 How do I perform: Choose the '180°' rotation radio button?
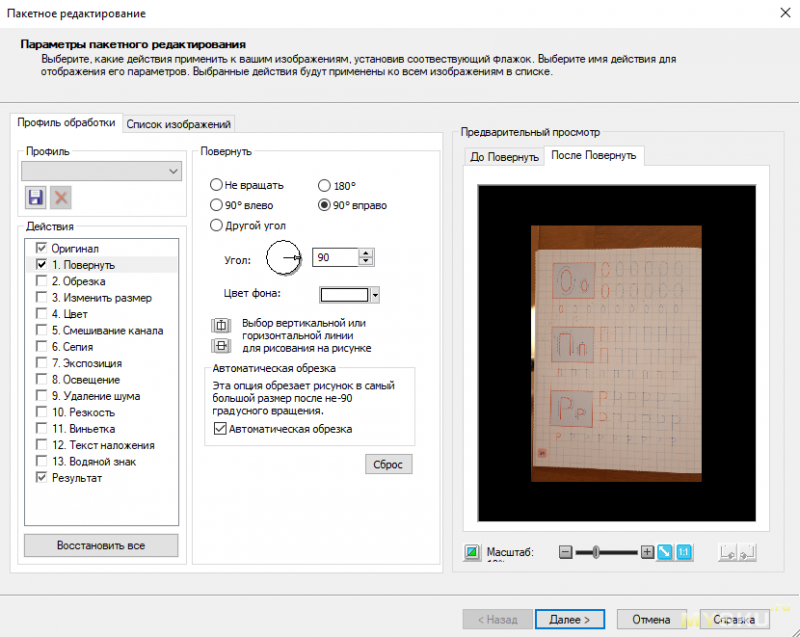coord(324,185)
